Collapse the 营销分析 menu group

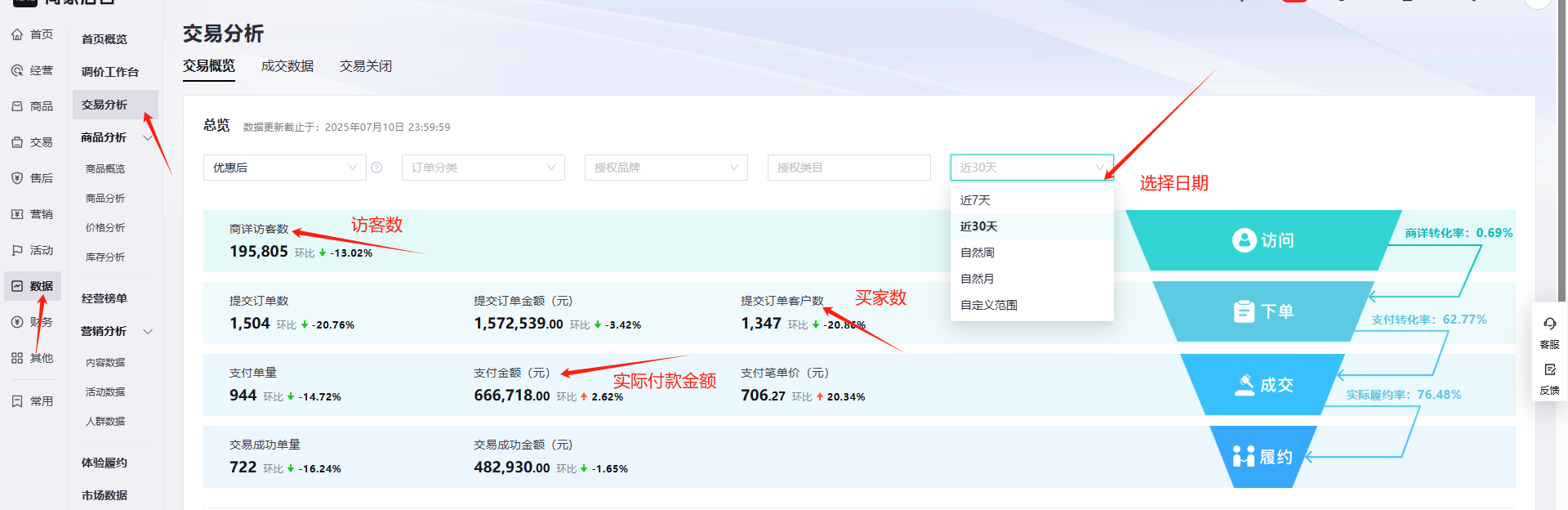coord(148,331)
